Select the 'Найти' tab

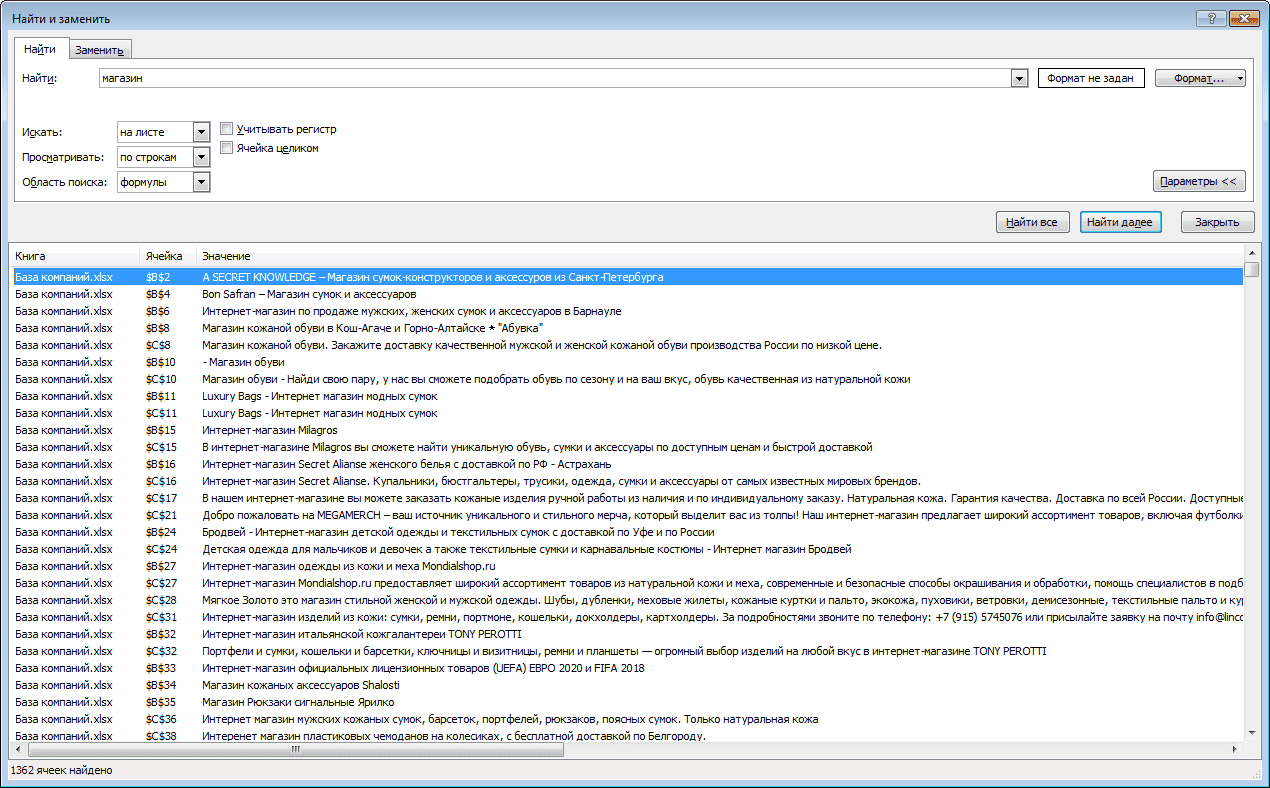40,49
